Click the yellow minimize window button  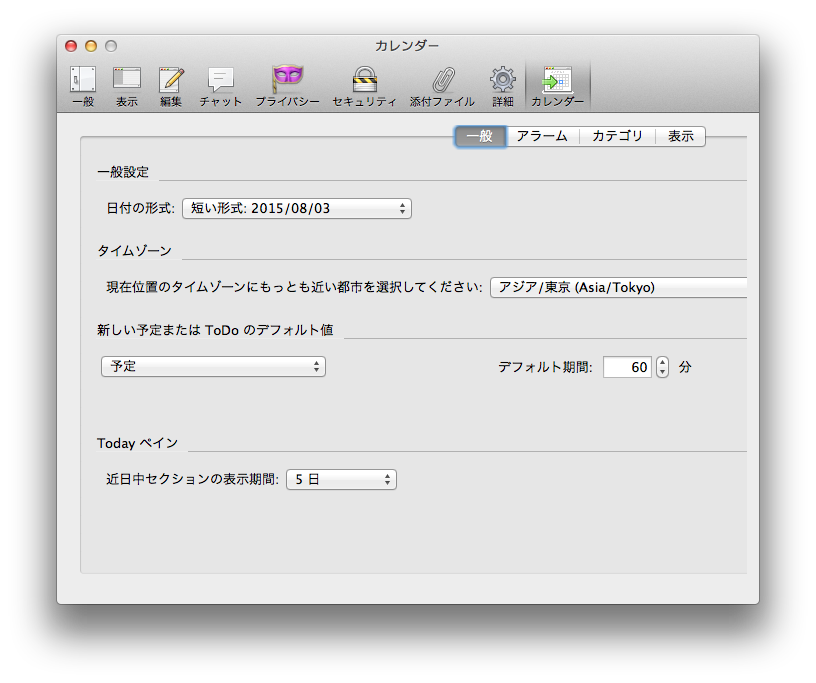click(91, 46)
